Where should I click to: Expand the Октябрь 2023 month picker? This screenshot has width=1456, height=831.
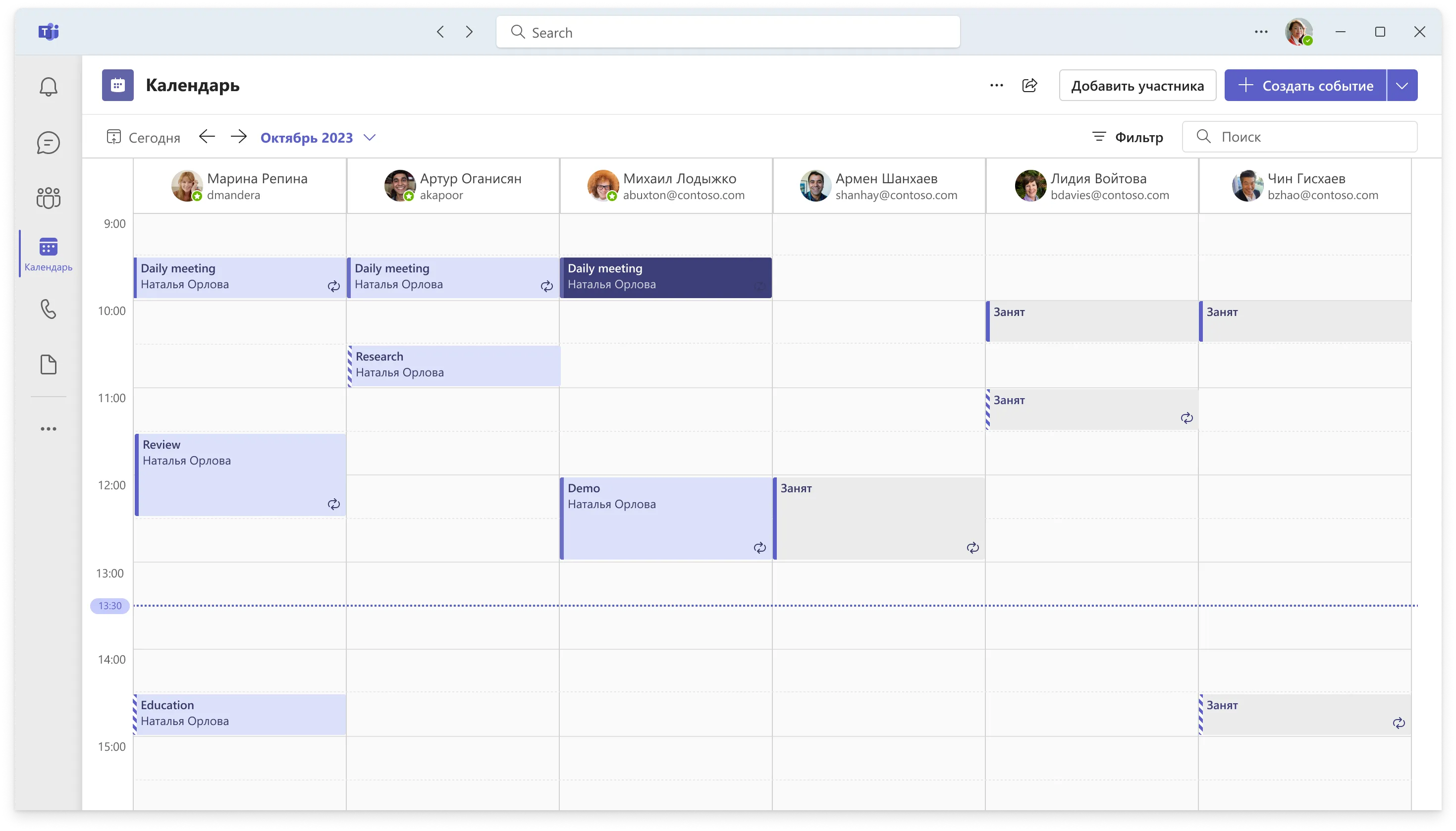318,138
